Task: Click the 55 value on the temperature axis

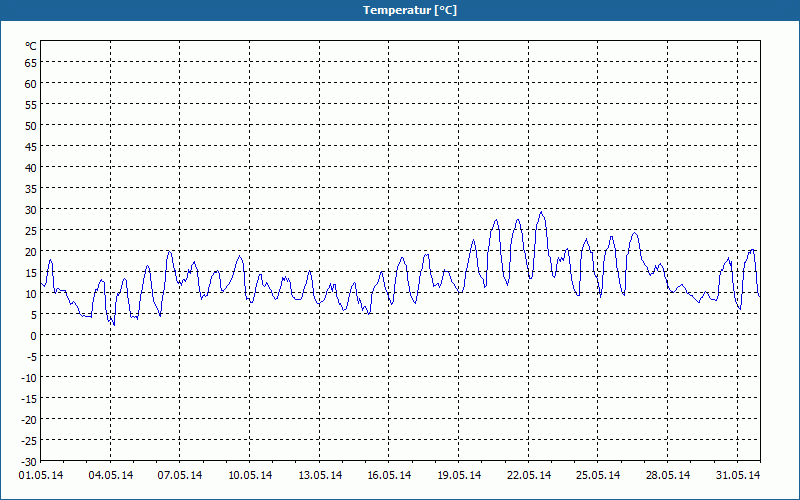Action: coord(31,105)
